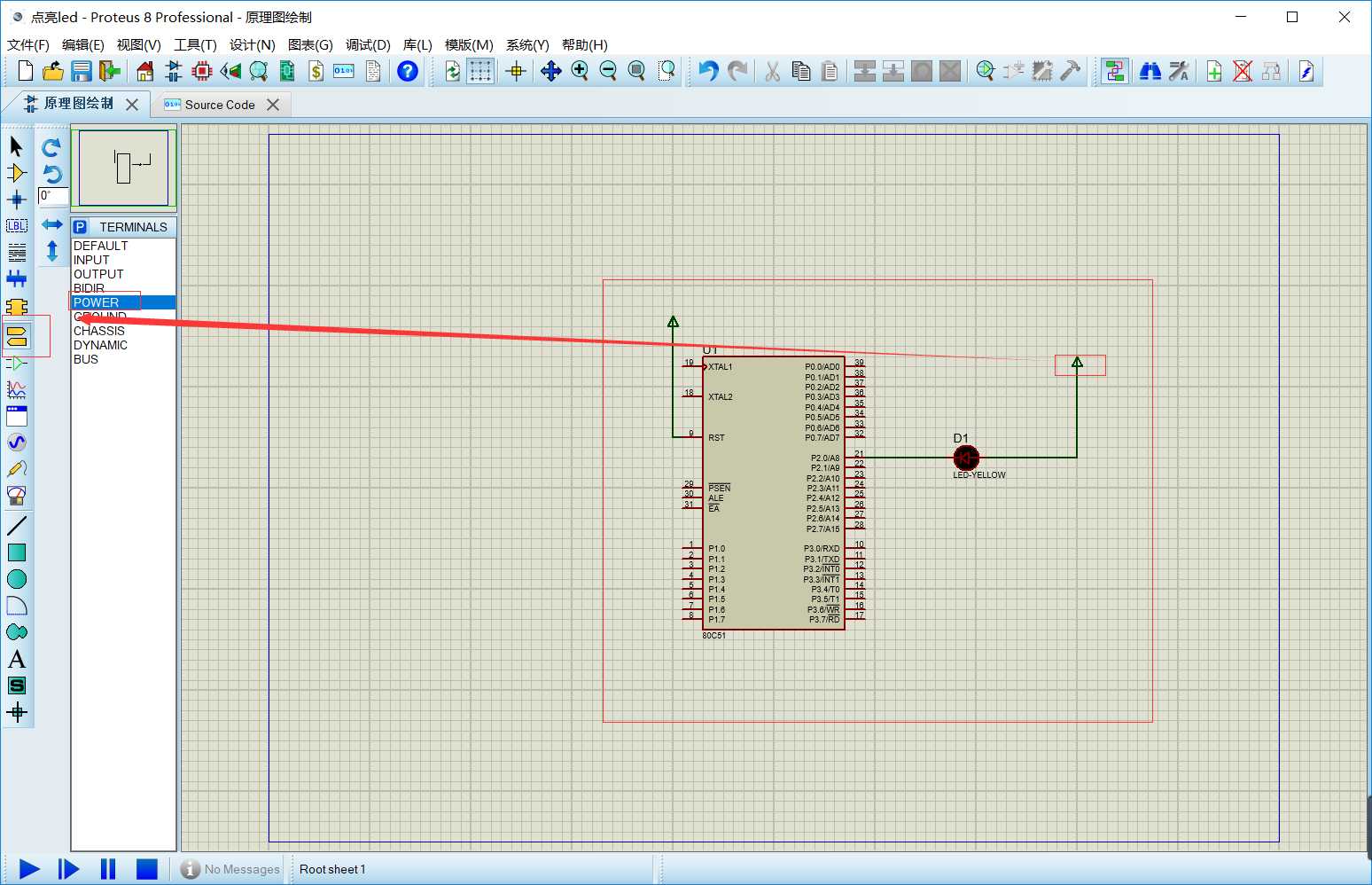1372x885 pixels.
Task: Step simulation forward
Action: click(68, 869)
